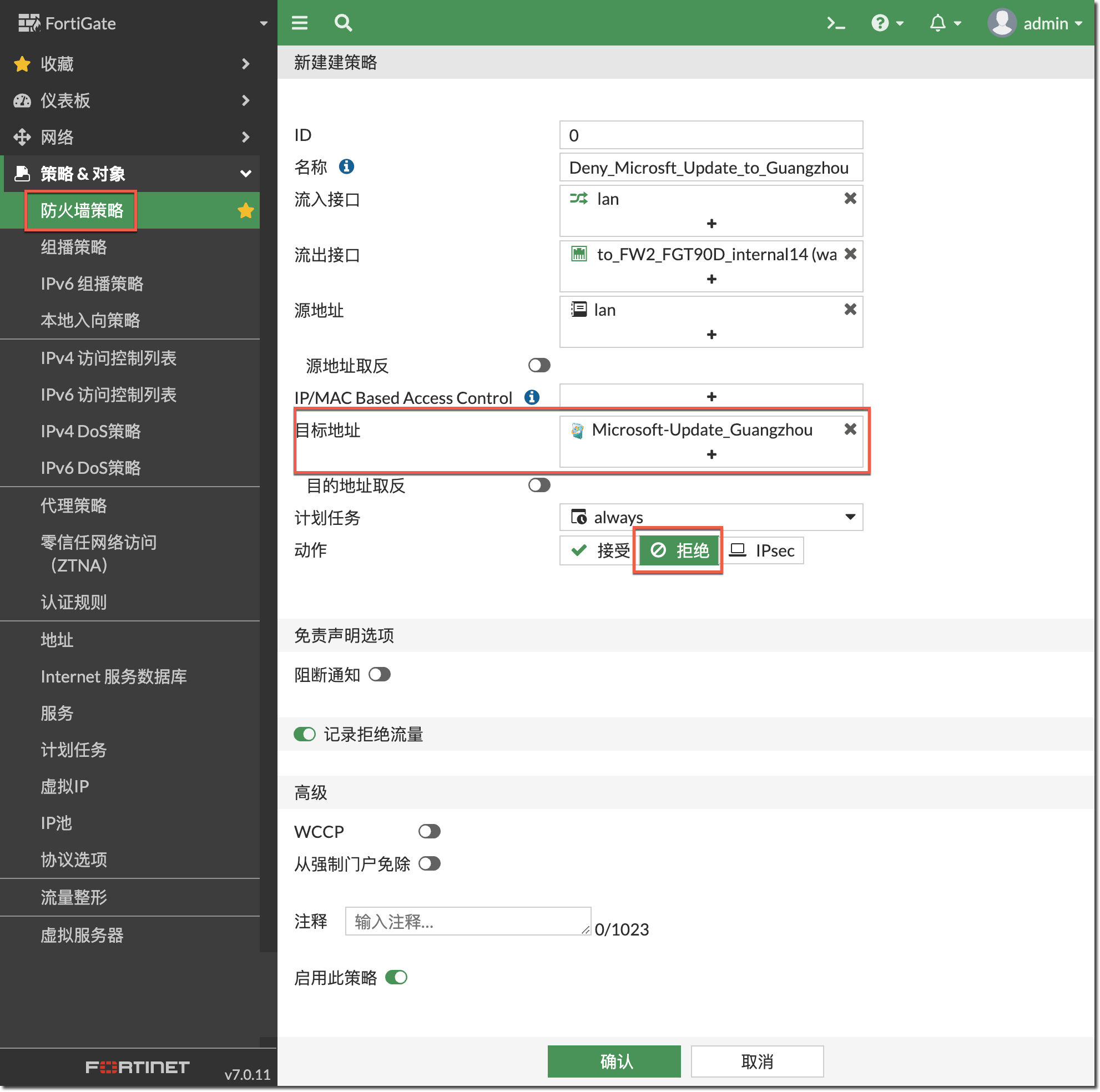The width and height of the screenshot is (1100, 1092).
Task: Click the 注释 comment text field
Action: coord(467,921)
